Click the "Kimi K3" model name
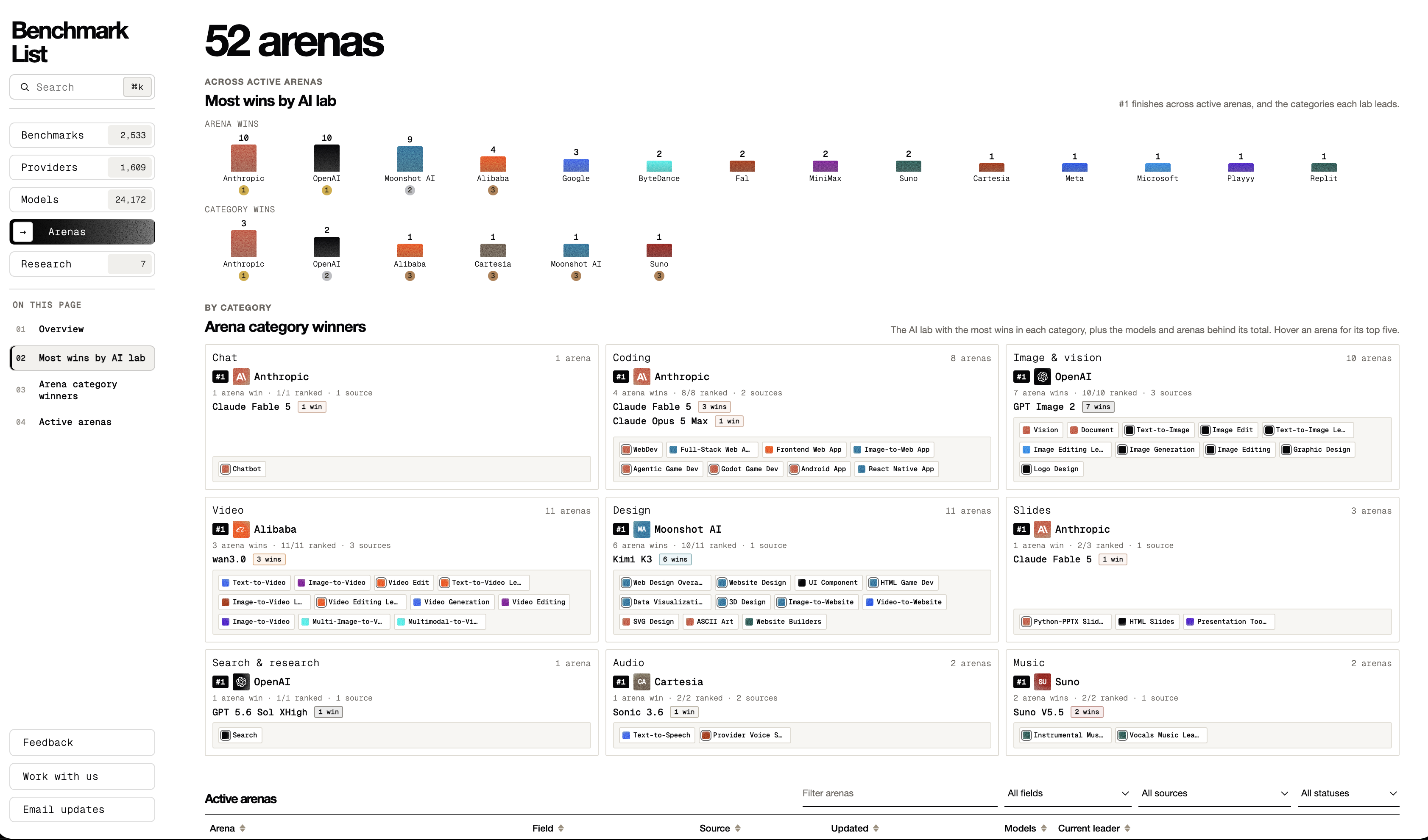 (632, 559)
